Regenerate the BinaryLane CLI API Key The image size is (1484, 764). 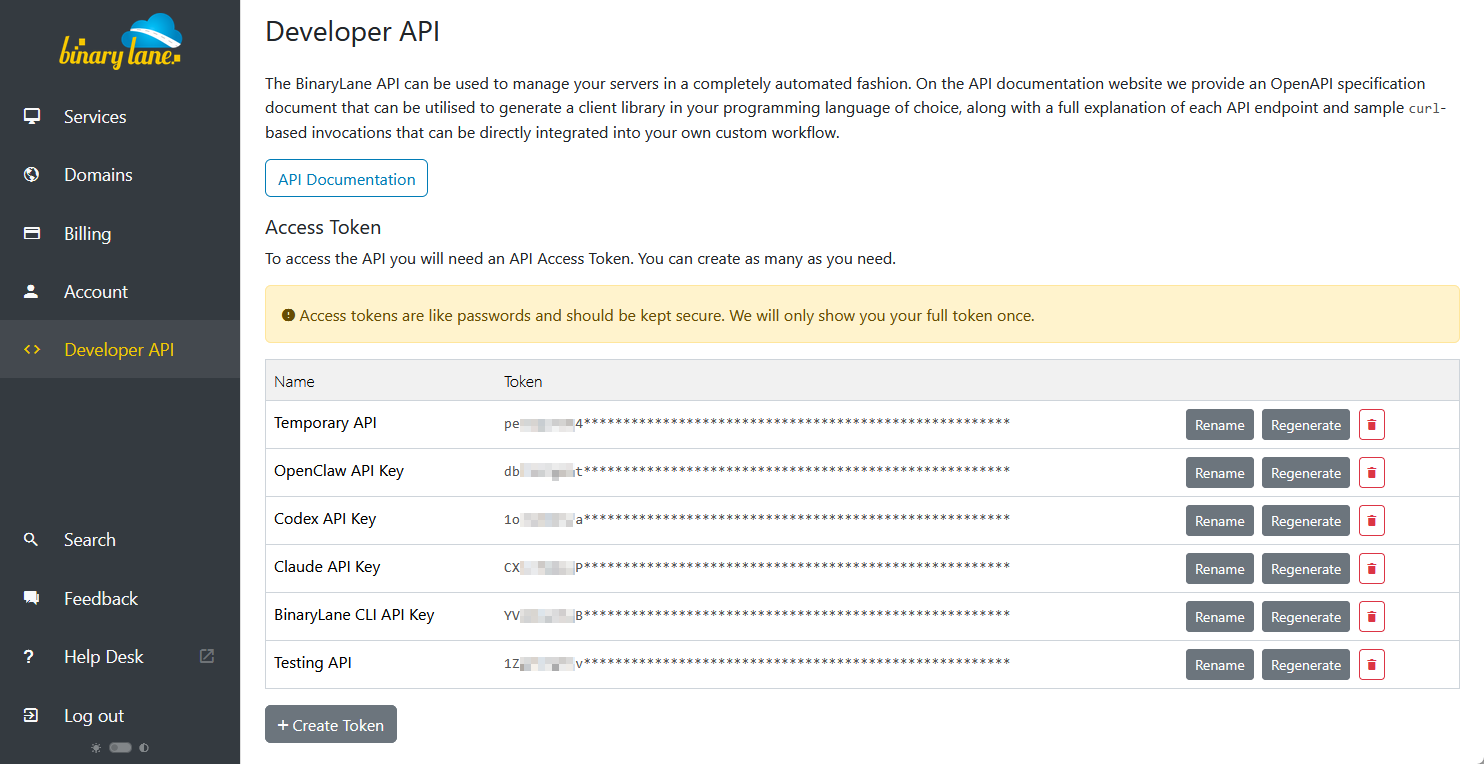point(1306,616)
